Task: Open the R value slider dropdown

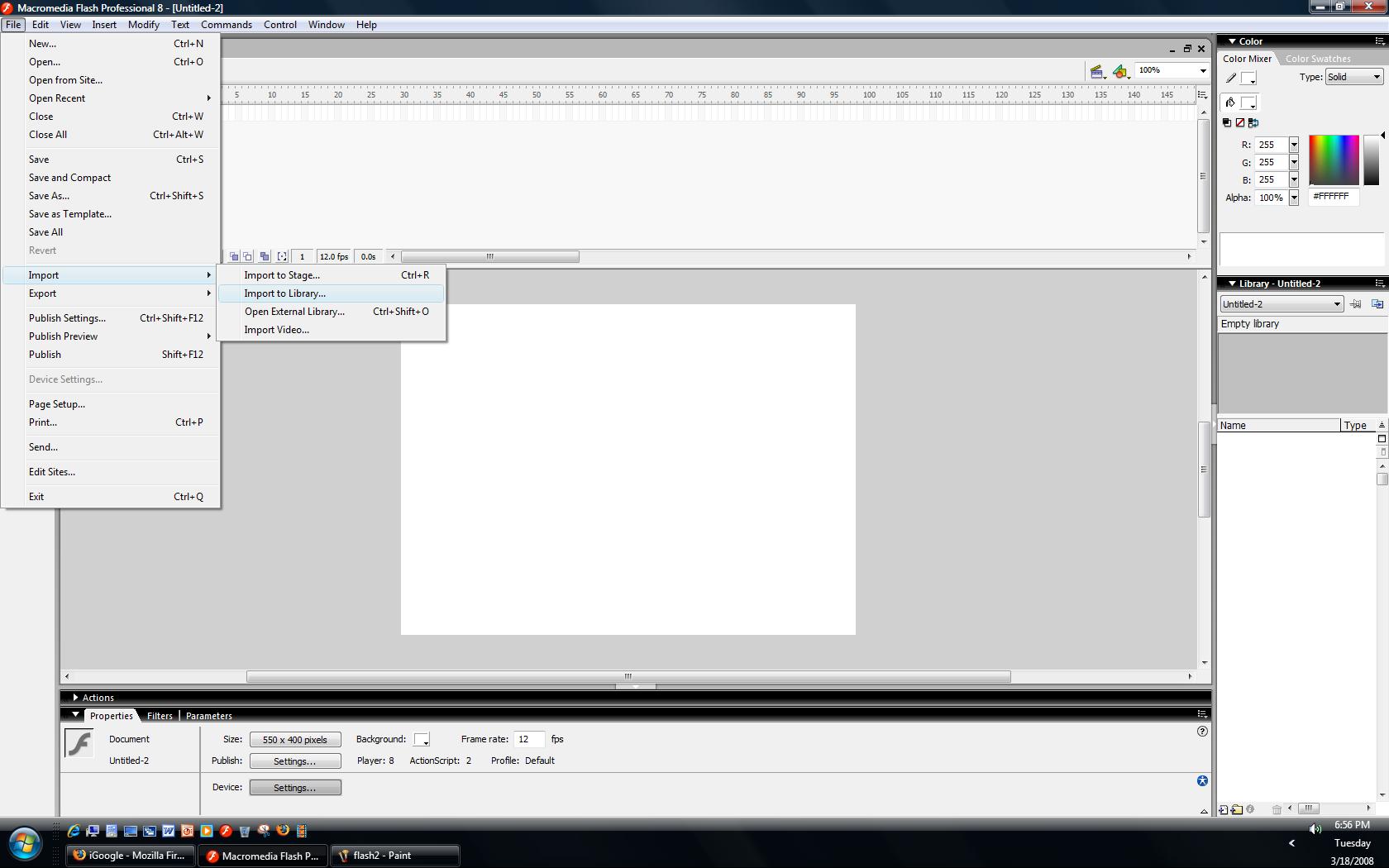Action: tap(1294, 145)
